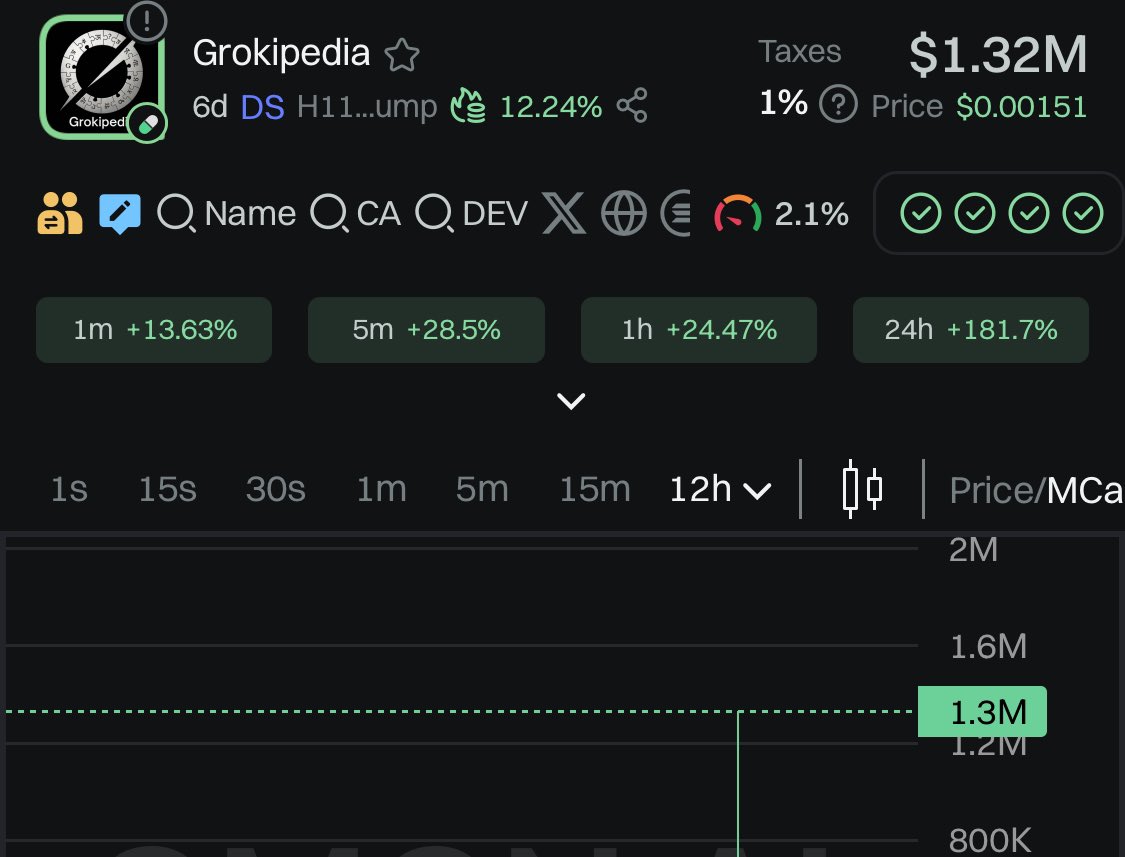Click the warning exclamation badge on logo

click(x=147, y=21)
